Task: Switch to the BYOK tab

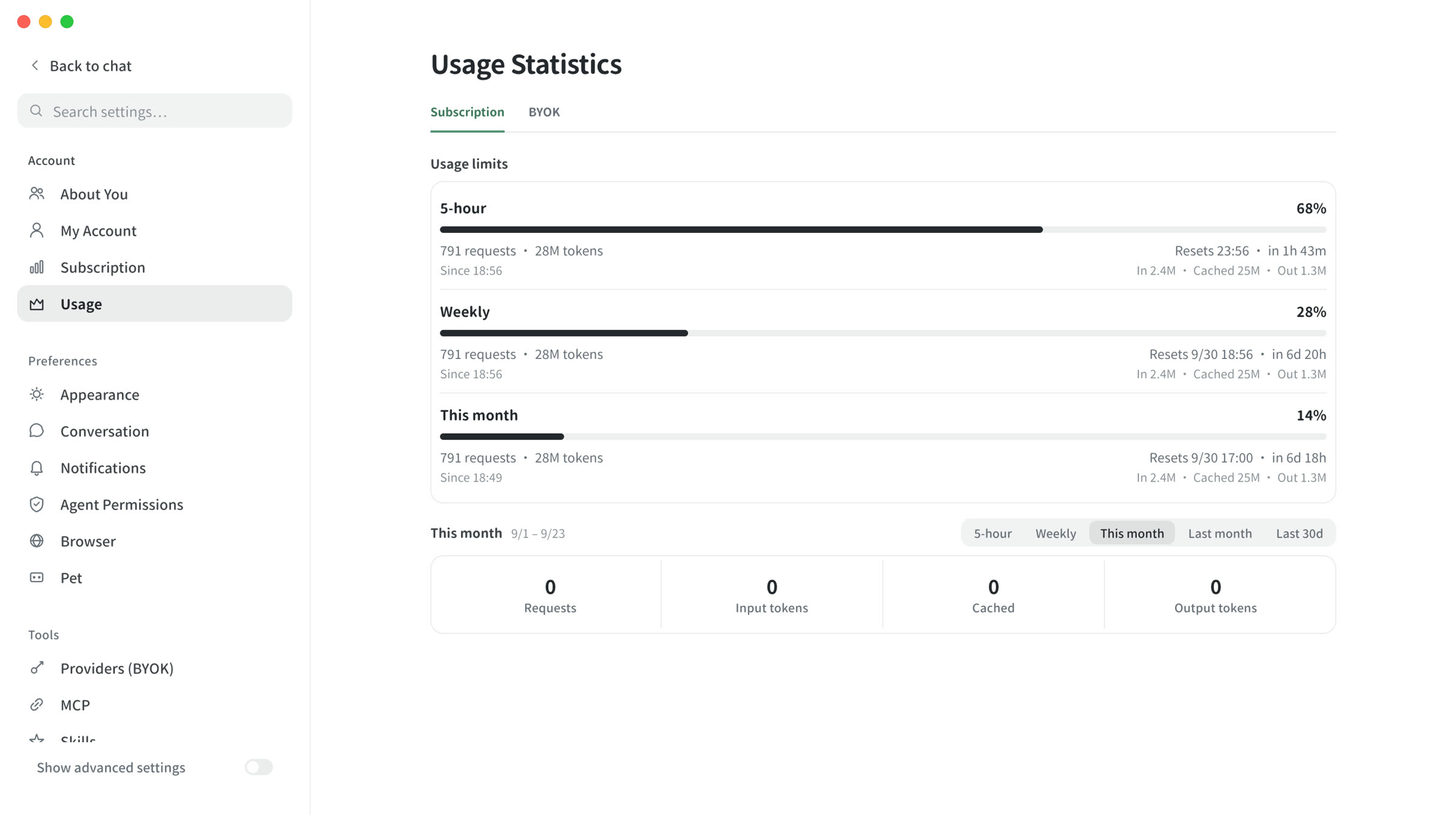Action: click(544, 112)
